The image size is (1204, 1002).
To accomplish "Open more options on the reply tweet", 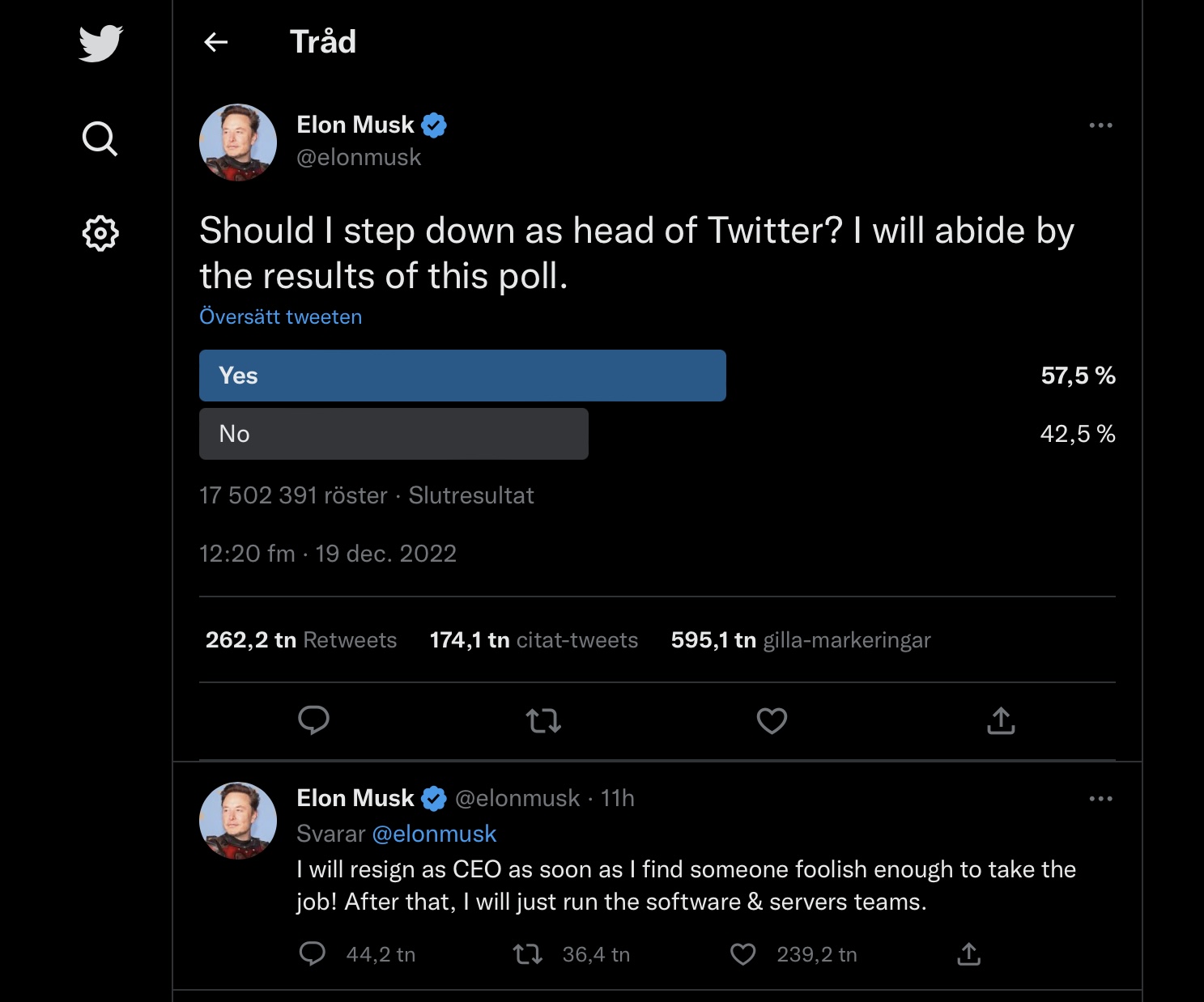I will tap(1100, 799).
